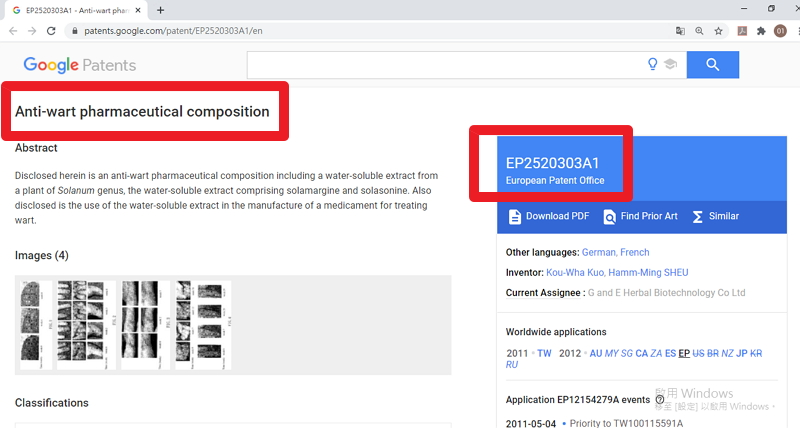Image resolution: width=800 pixels, height=428 pixels.
Task: Open a new browser tab
Action: click(161, 10)
